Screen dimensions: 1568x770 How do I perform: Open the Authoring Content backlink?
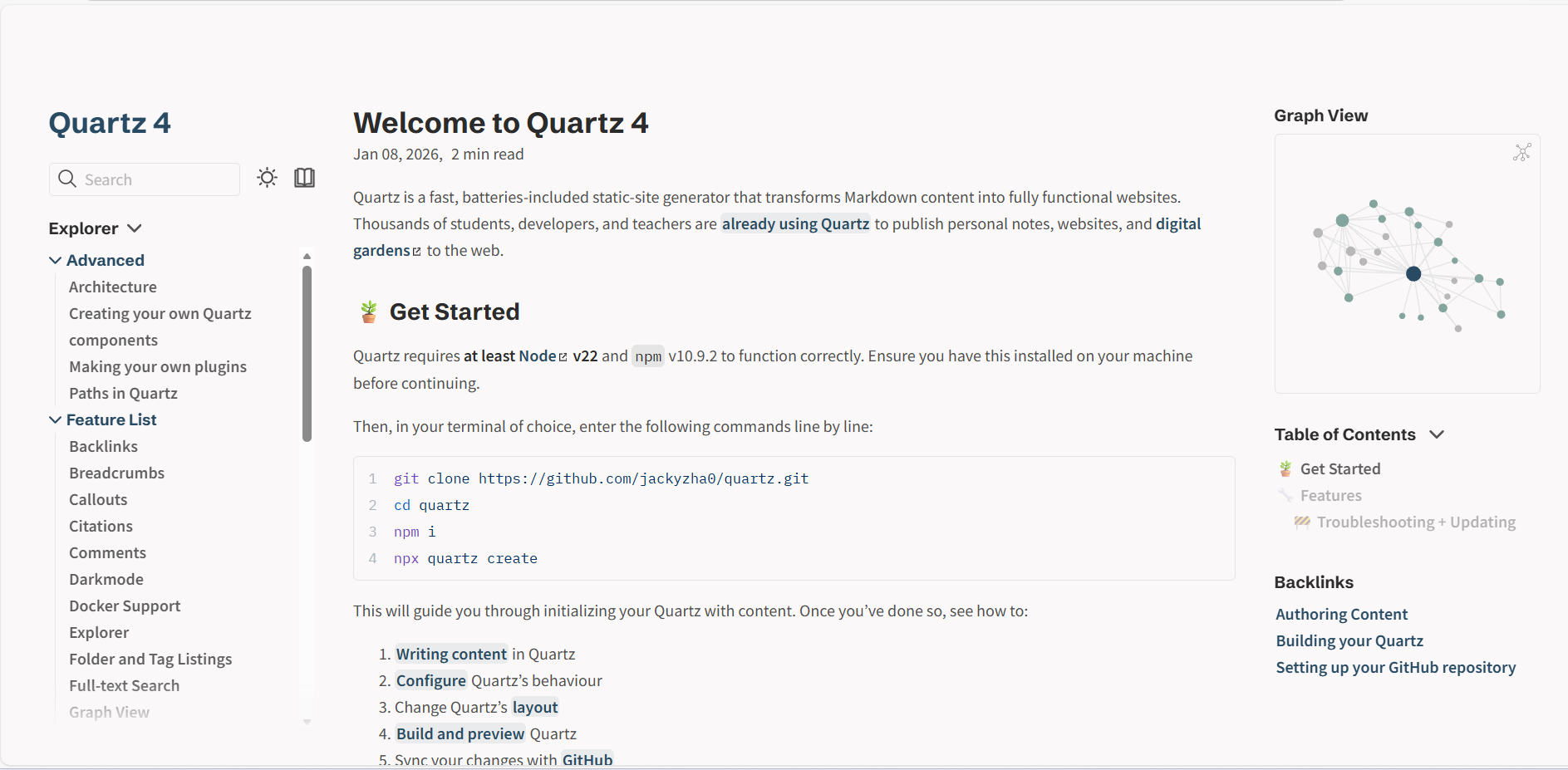(x=1341, y=614)
